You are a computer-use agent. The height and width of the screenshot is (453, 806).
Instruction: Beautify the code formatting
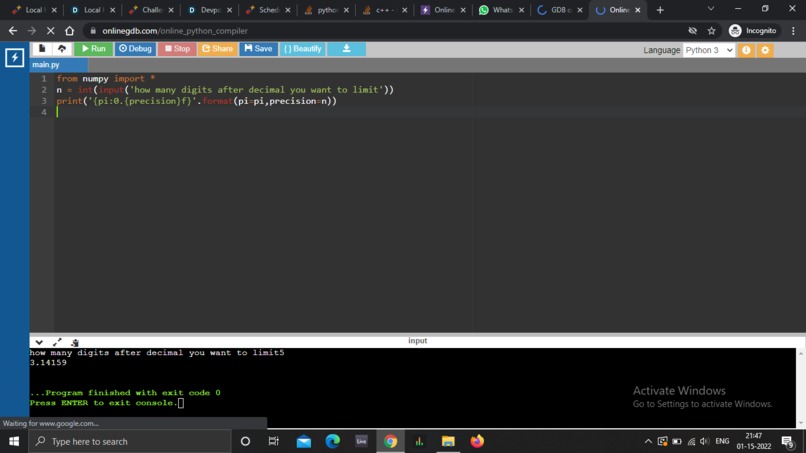302,49
